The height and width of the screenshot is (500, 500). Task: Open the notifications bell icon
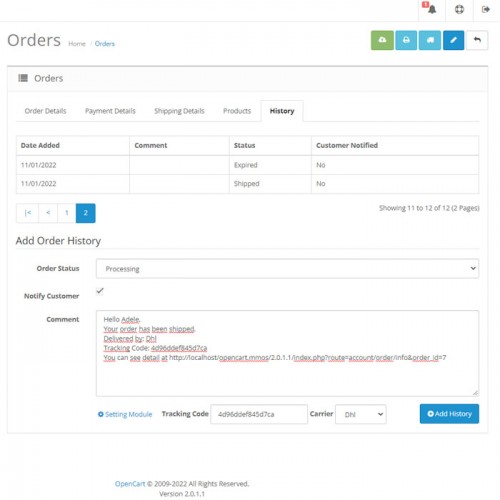(x=430, y=9)
